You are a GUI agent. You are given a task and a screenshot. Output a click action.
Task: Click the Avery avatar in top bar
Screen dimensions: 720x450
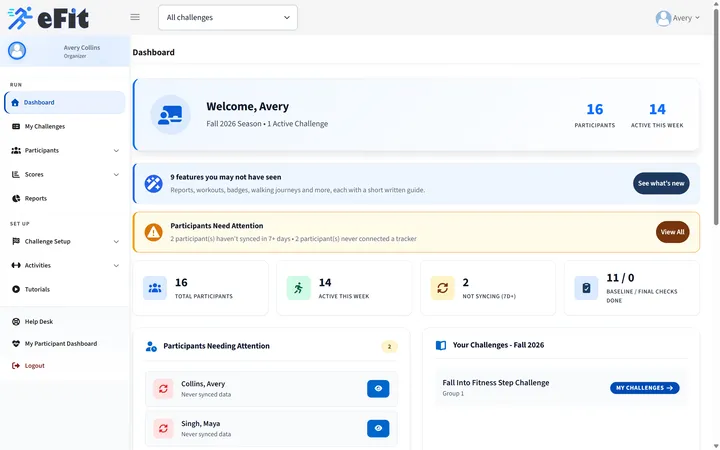[663, 18]
